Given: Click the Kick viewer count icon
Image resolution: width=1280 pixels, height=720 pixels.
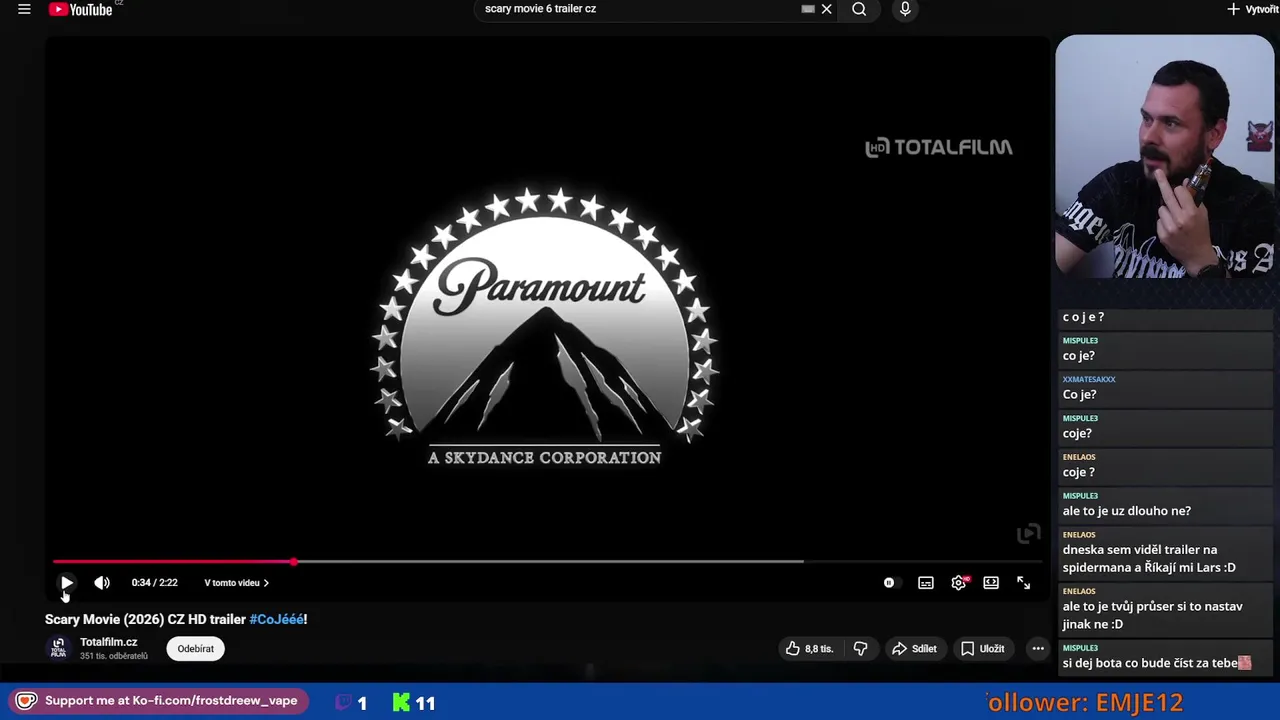Looking at the screenshot, I should [x=401, y=703].
